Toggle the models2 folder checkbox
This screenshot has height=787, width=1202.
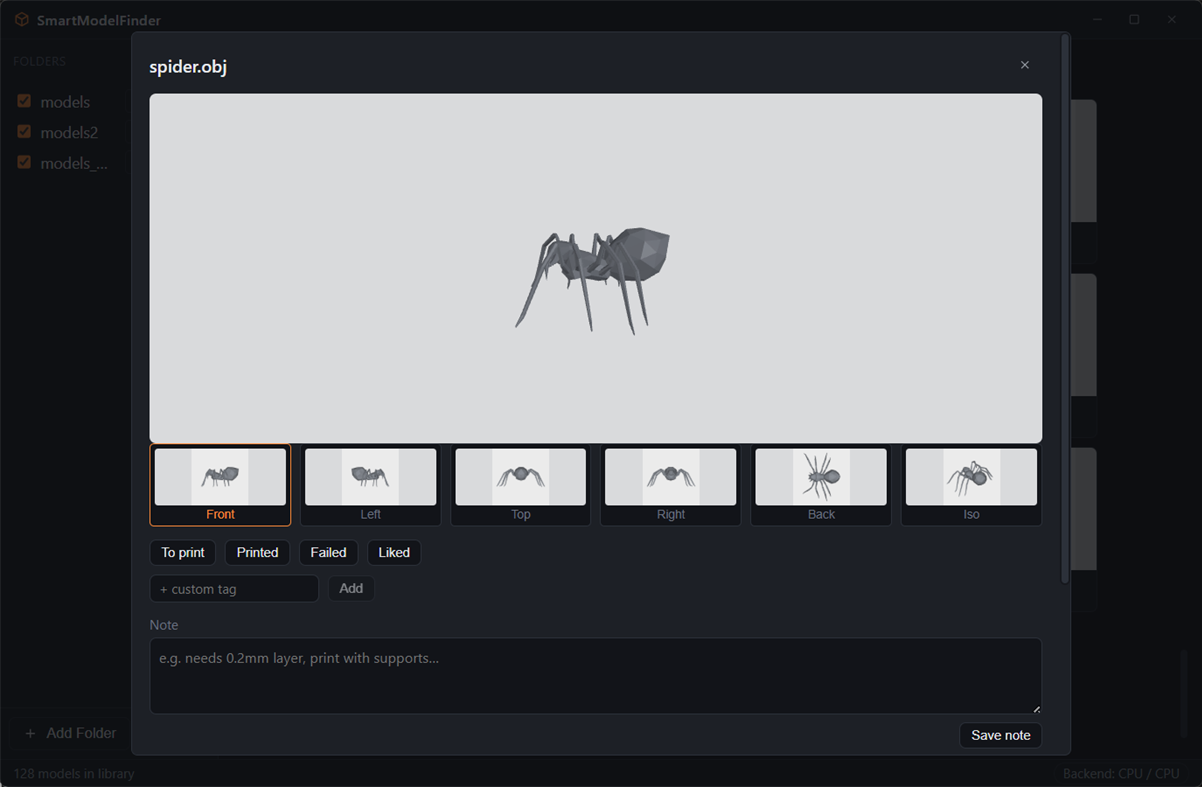pos(24,132)
